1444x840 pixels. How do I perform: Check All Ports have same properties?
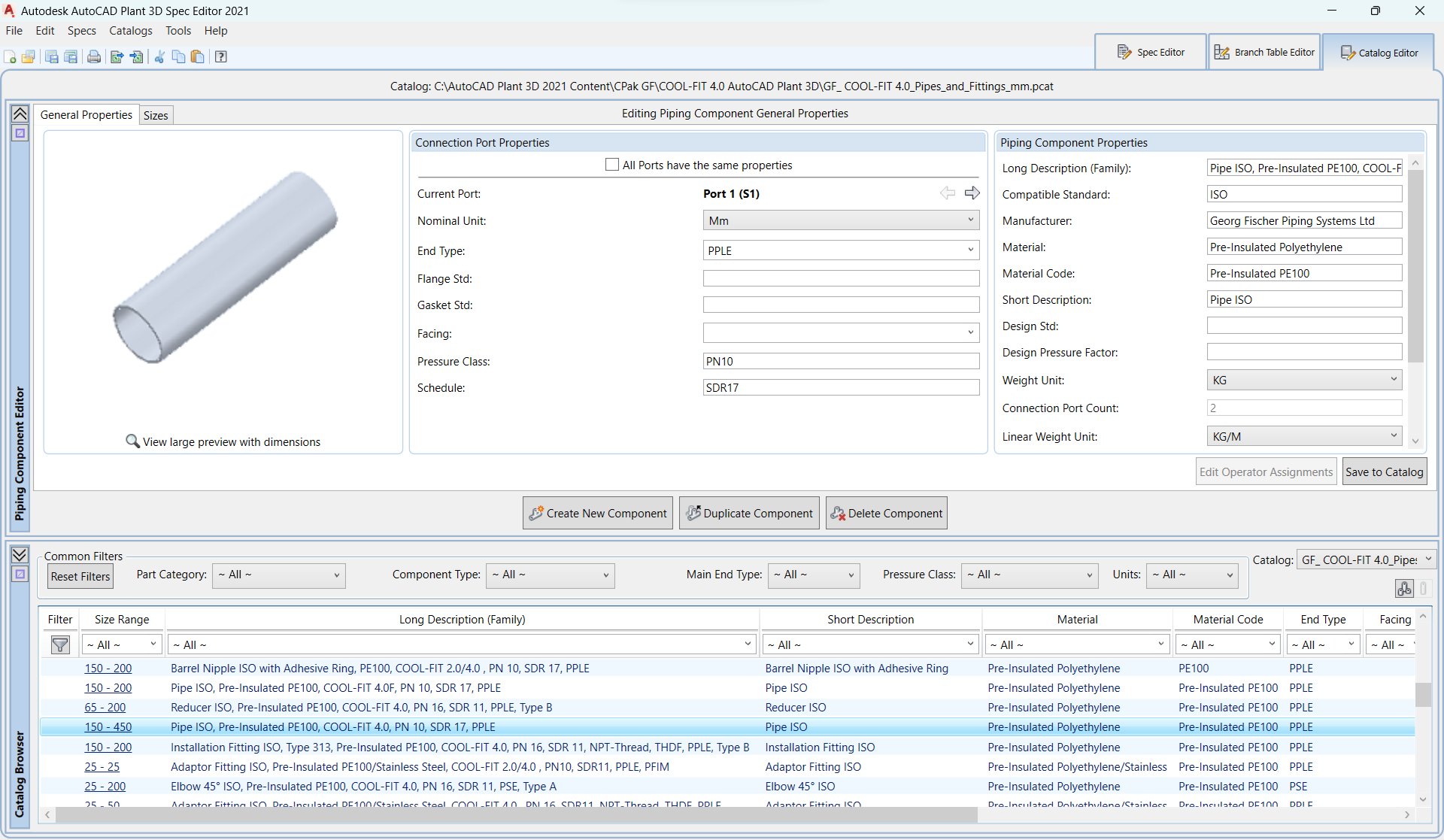coord(612,165)
